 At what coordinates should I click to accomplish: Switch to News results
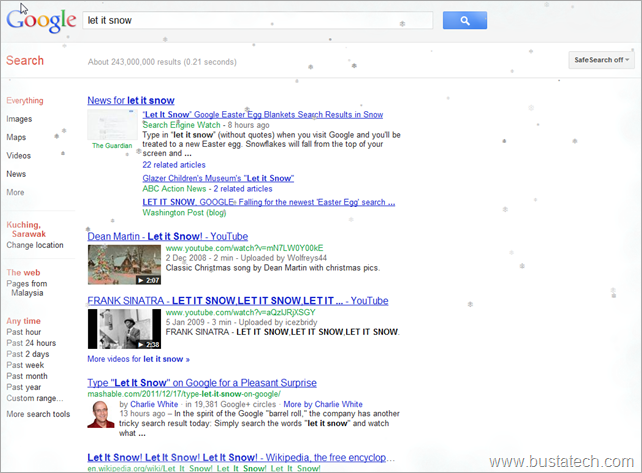[x=16, y=174]
